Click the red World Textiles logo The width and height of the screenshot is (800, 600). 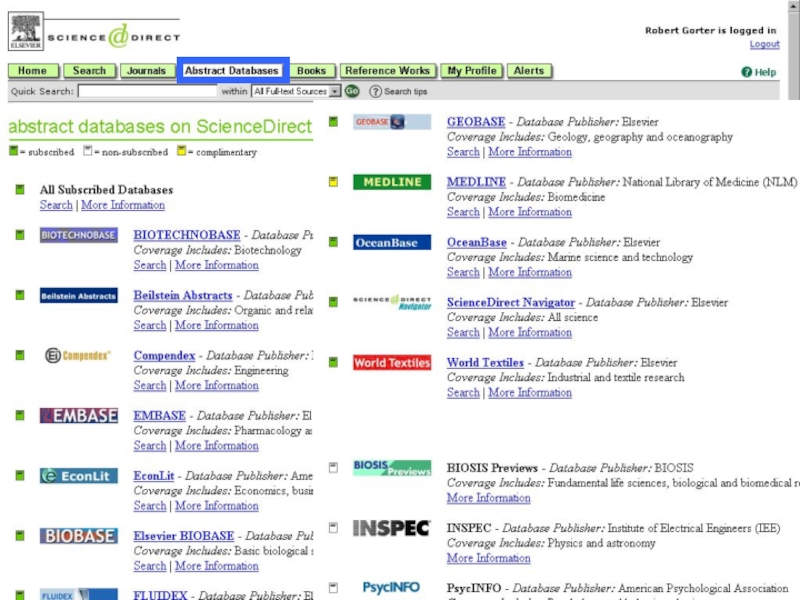pos(392,362)
